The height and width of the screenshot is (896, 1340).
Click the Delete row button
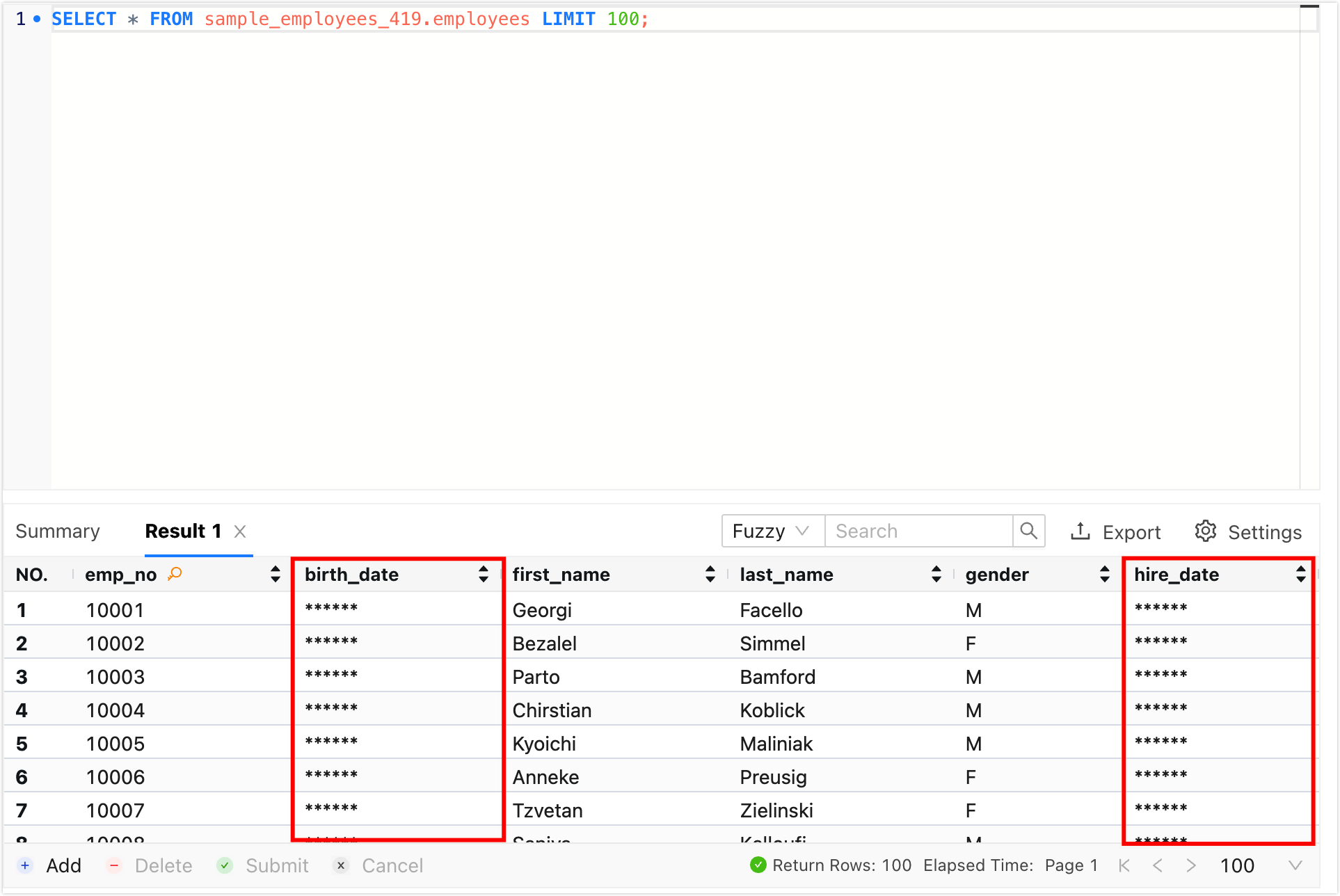click(x=150, y=865)
